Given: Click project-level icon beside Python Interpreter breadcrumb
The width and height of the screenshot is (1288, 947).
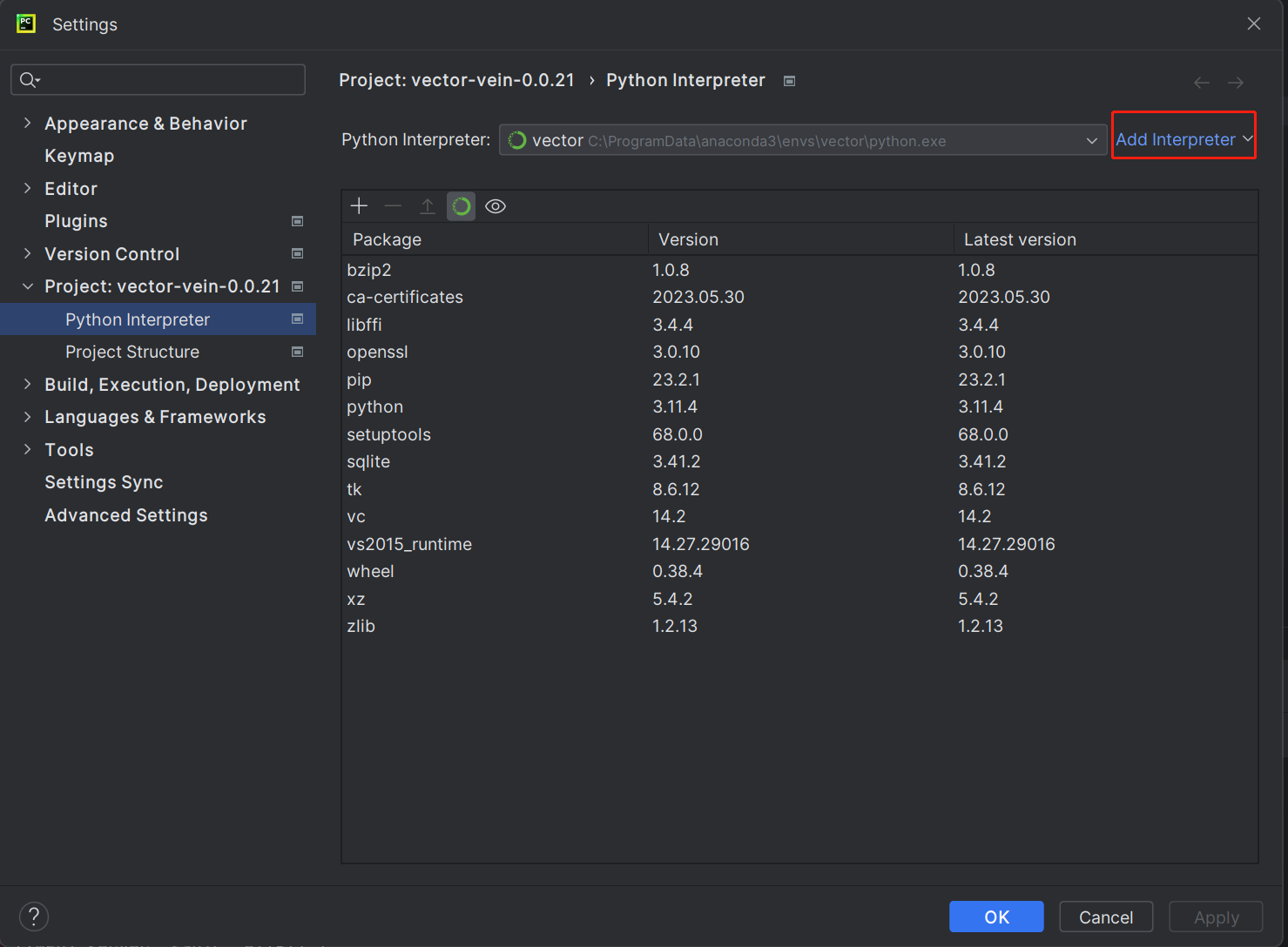Looking at the screenshot, I should click(789, 81).
